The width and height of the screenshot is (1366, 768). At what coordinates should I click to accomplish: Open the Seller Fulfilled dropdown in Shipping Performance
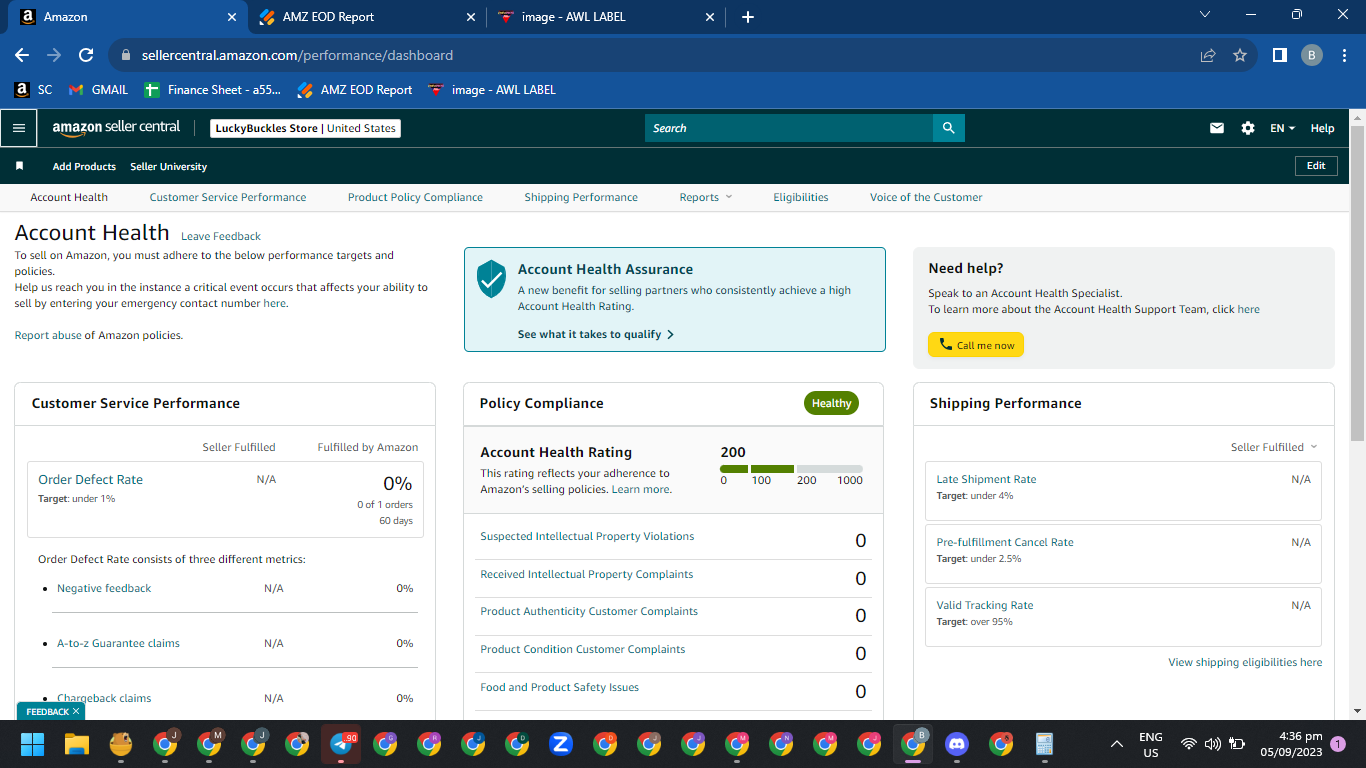click(x=1274, y=447)
